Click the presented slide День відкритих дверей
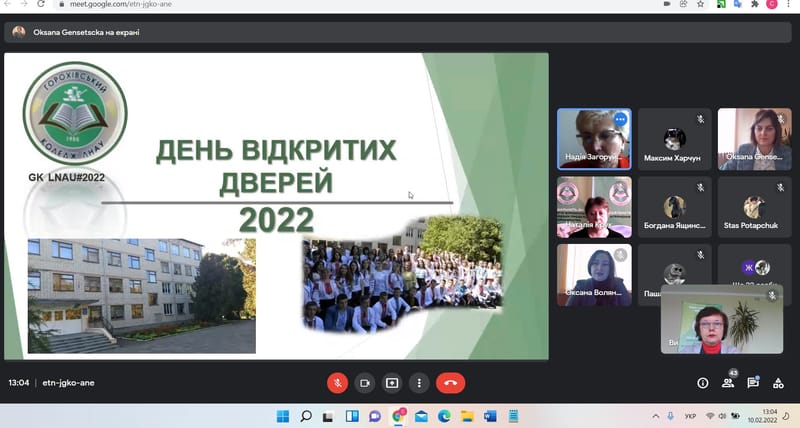 click(276, 206)
